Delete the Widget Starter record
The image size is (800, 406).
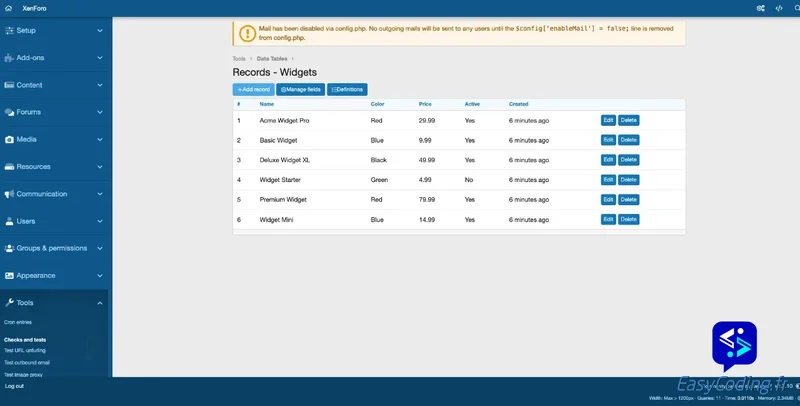(628, 180)
